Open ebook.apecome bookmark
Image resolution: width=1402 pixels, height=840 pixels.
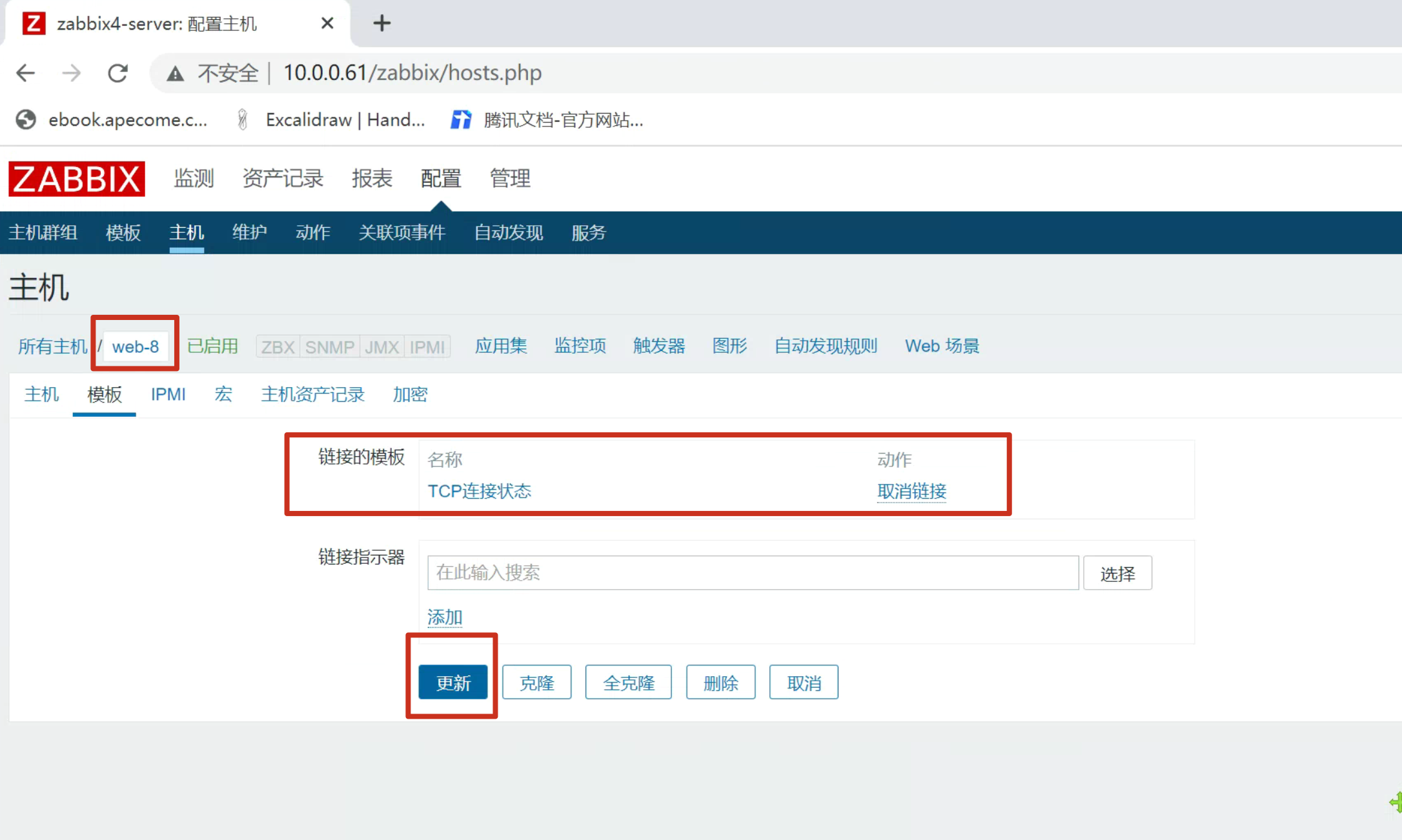tap(112, 120)
